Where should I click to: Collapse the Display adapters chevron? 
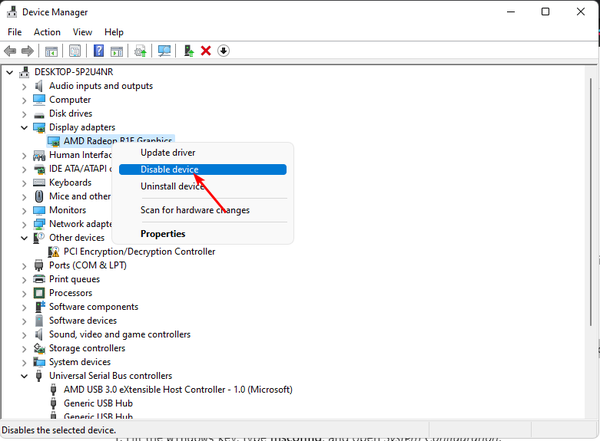[x=24, y=127]
